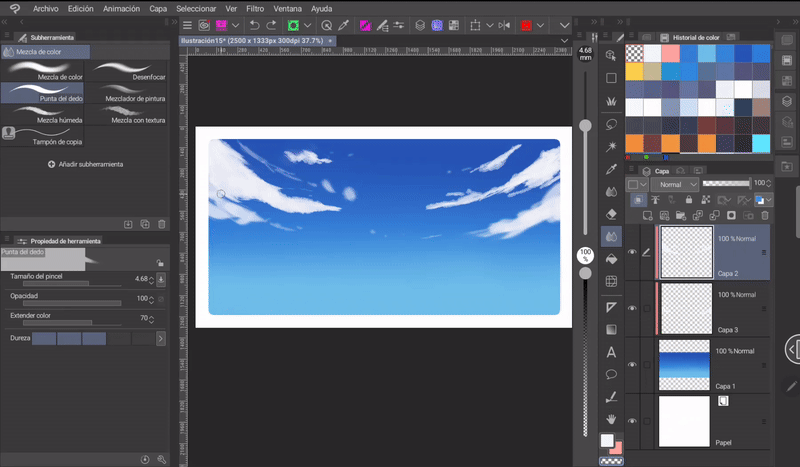Select the Balloon speech bubble tool

(x=611, y=375)
